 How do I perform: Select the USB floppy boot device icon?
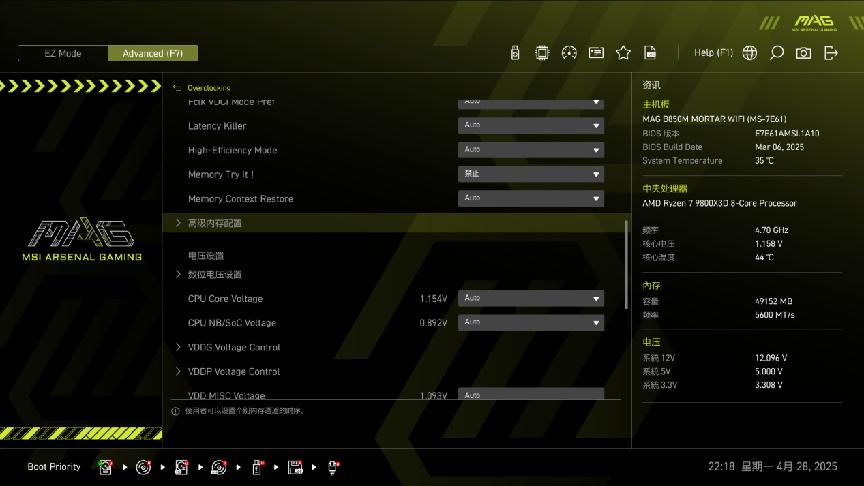(295, 467)
